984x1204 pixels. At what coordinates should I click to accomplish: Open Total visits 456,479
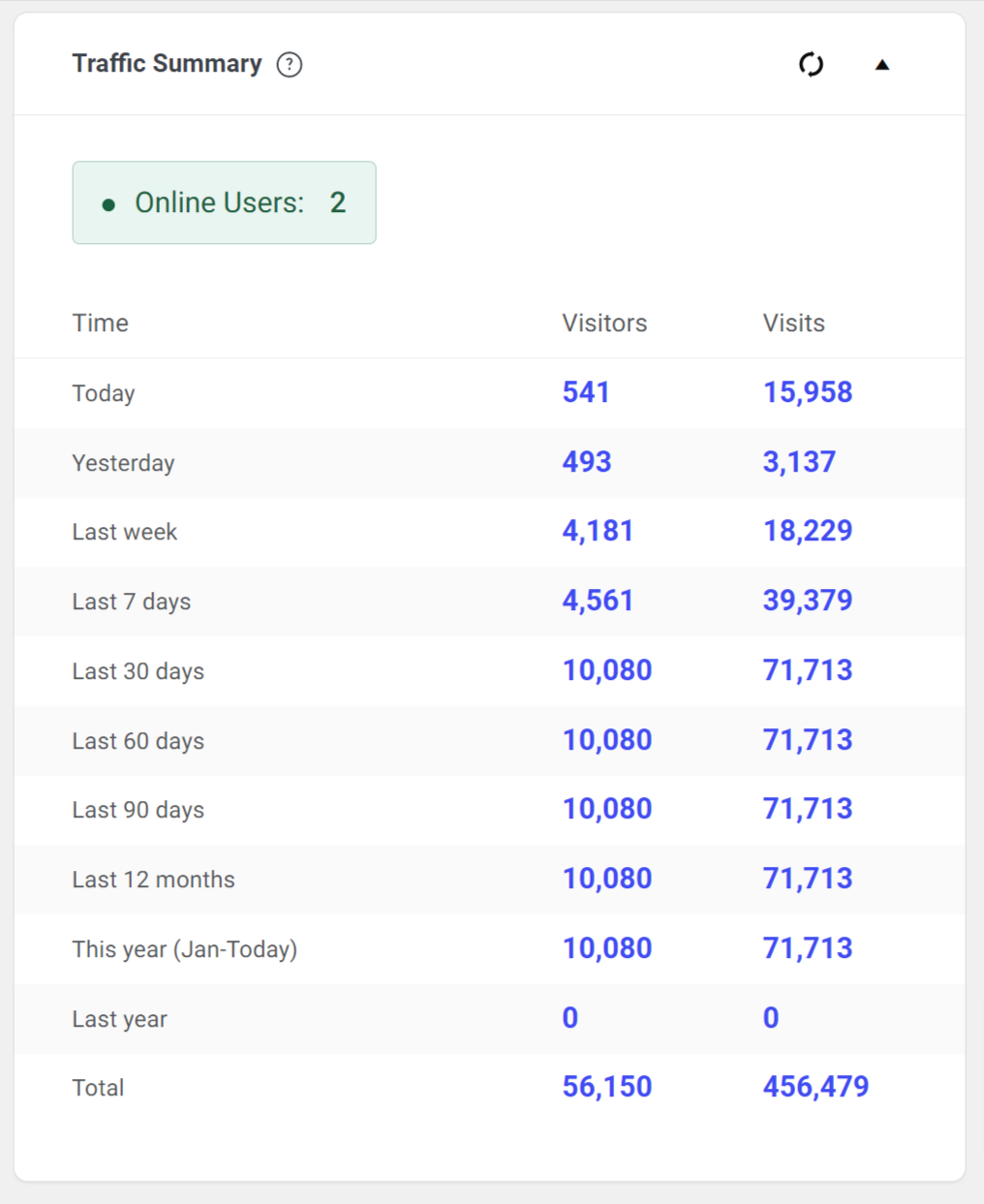(815, 1087)
